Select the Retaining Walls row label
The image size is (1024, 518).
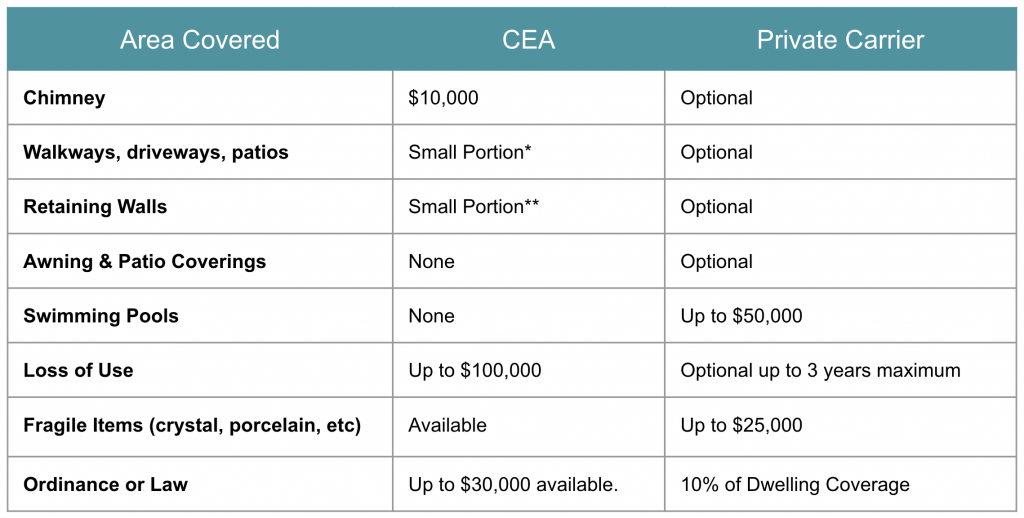tap(95, 206)
